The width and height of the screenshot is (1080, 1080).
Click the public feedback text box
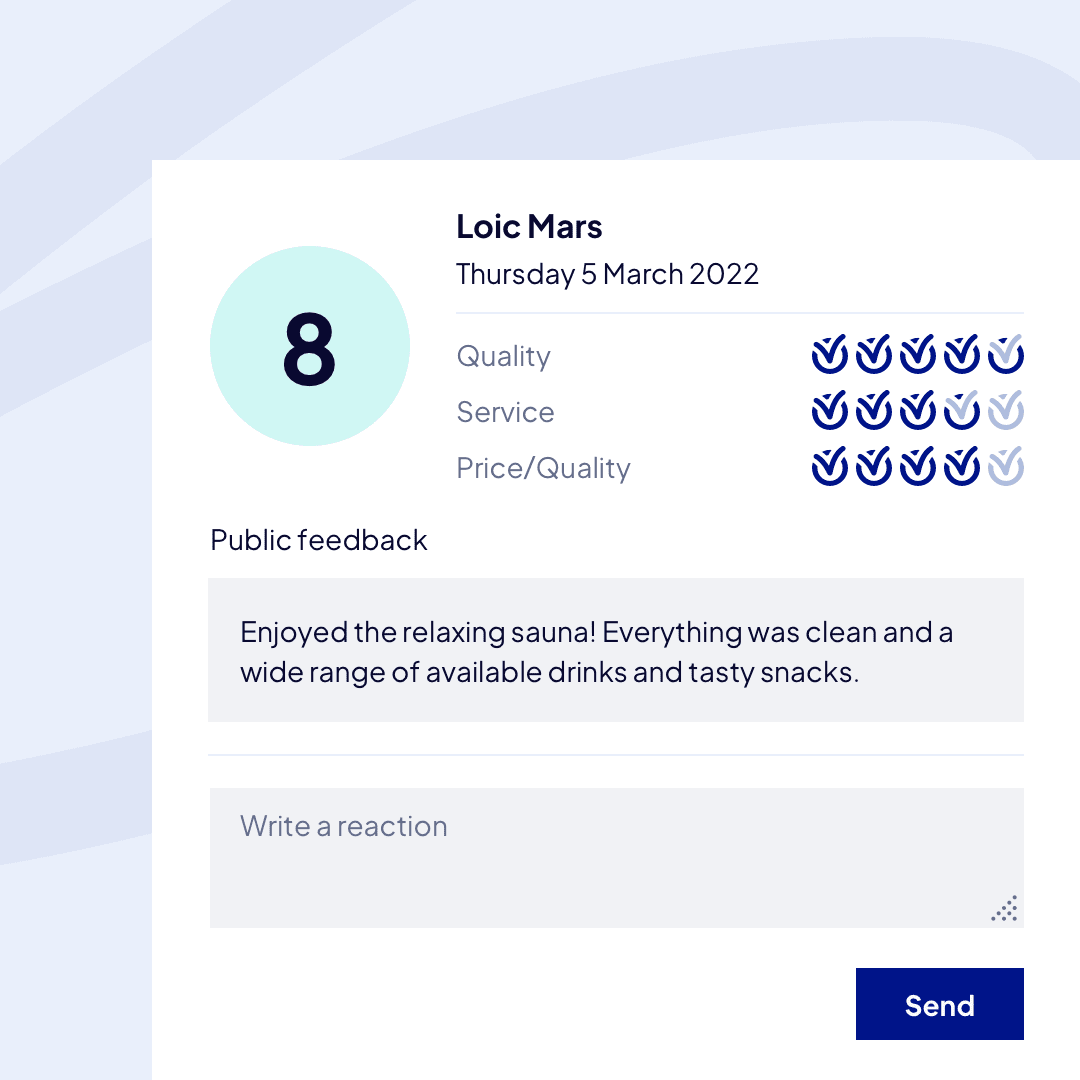(x=615, y=650)
